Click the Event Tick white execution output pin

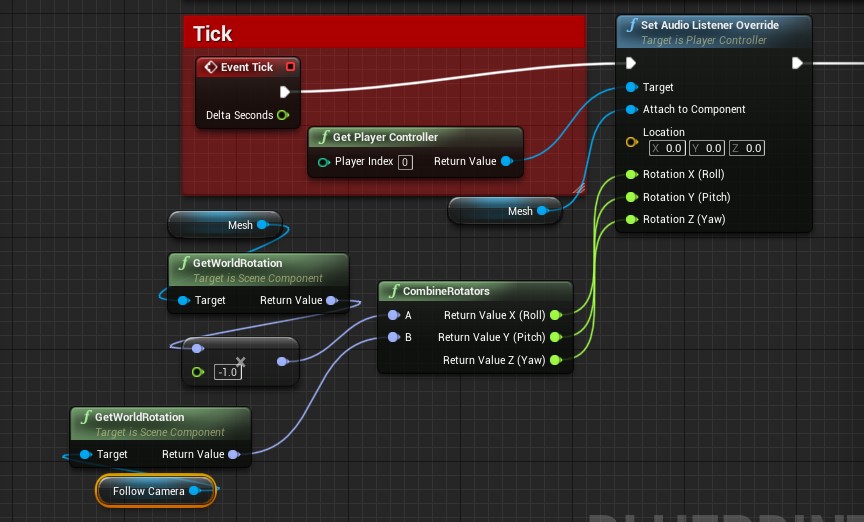click(x=285, y=92)
